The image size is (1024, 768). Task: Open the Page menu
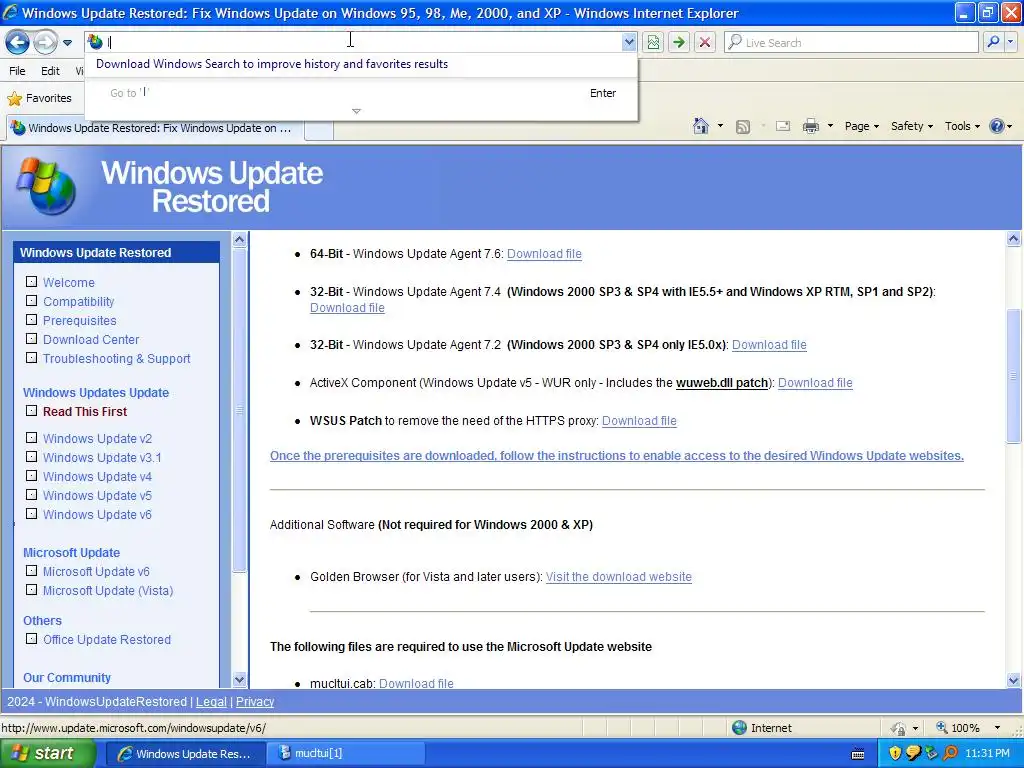point(861,126)
